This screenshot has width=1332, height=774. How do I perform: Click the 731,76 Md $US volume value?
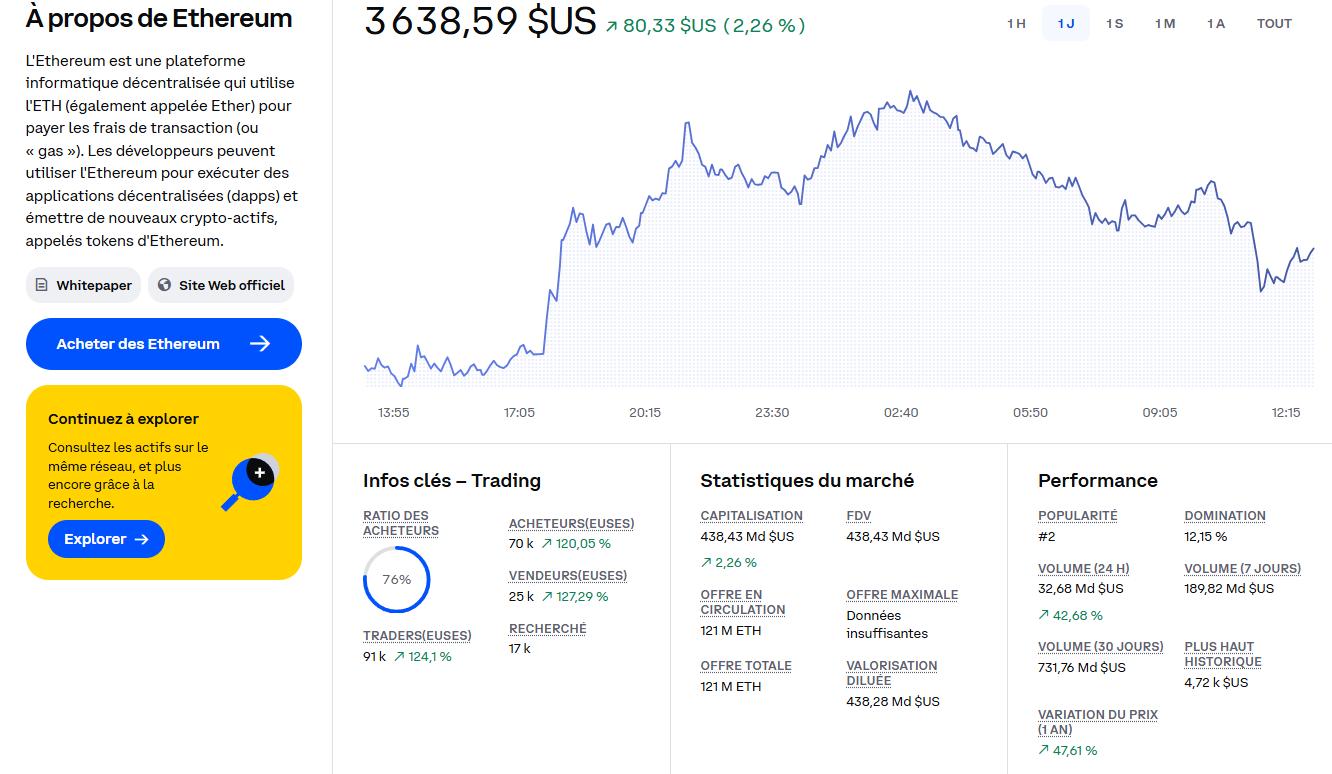(x=1082, y=667)
